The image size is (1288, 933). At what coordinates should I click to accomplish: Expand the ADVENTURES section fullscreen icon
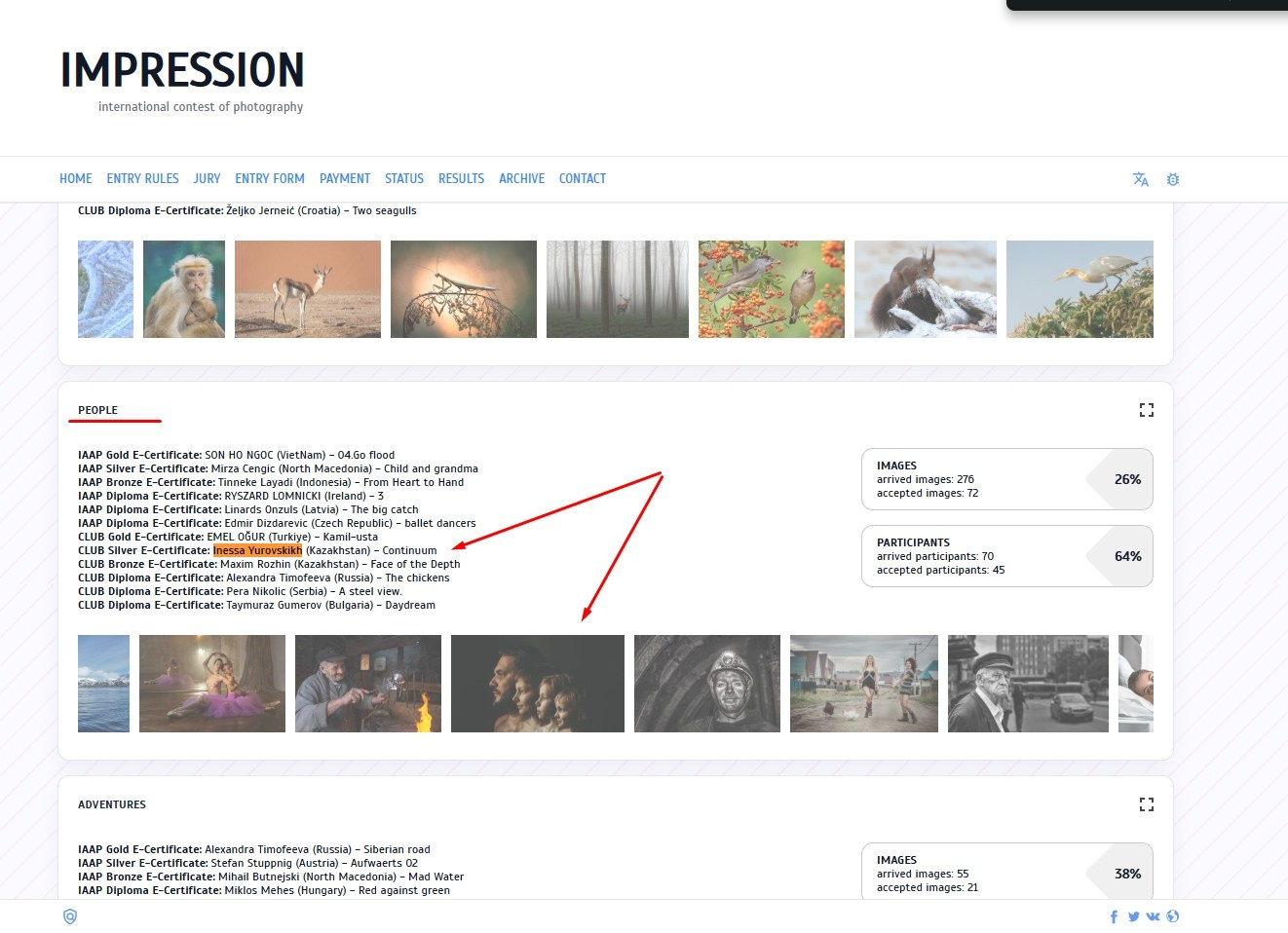pos(1147,804)
